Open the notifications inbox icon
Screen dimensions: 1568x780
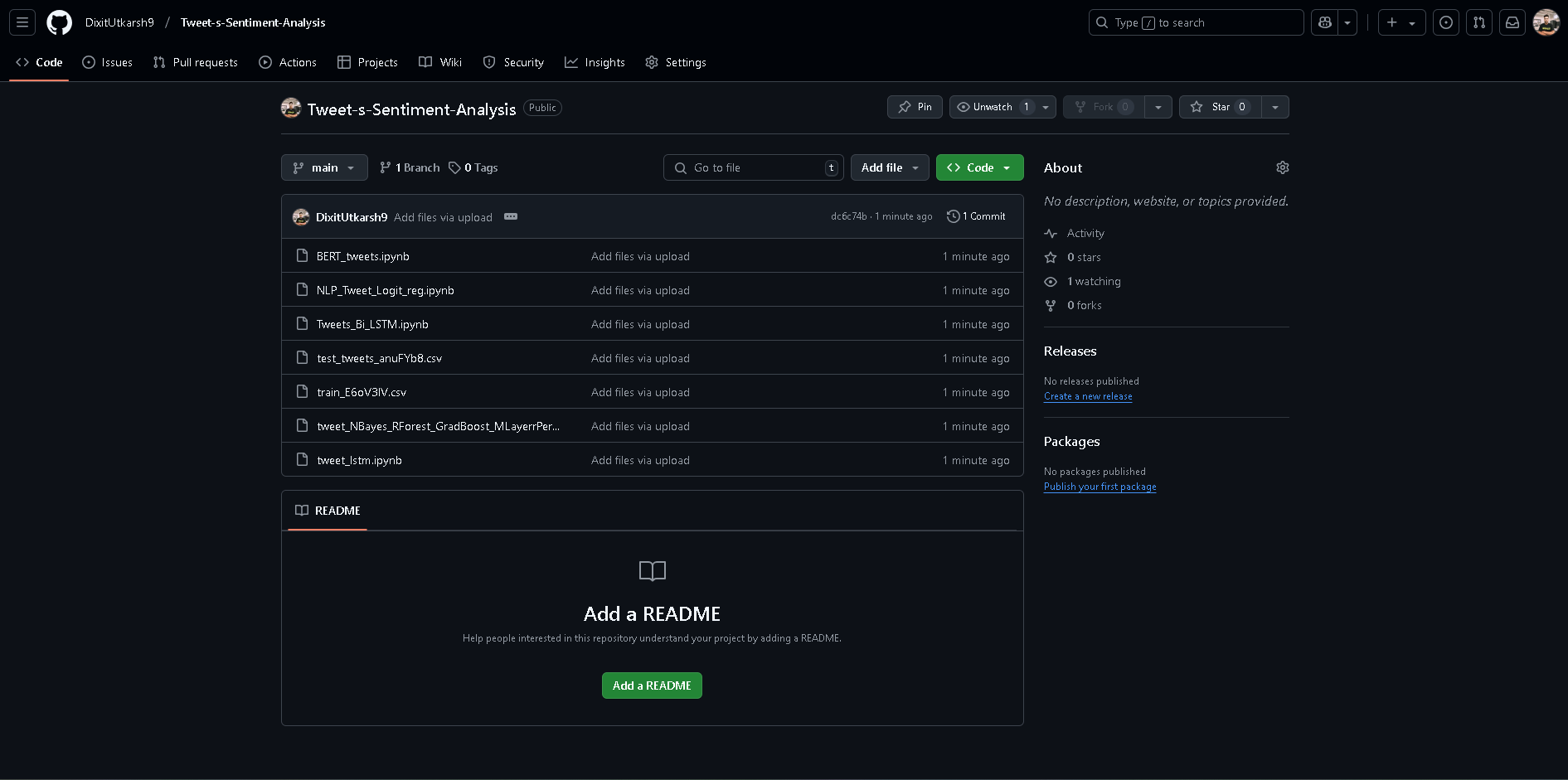click(1512, 22)
